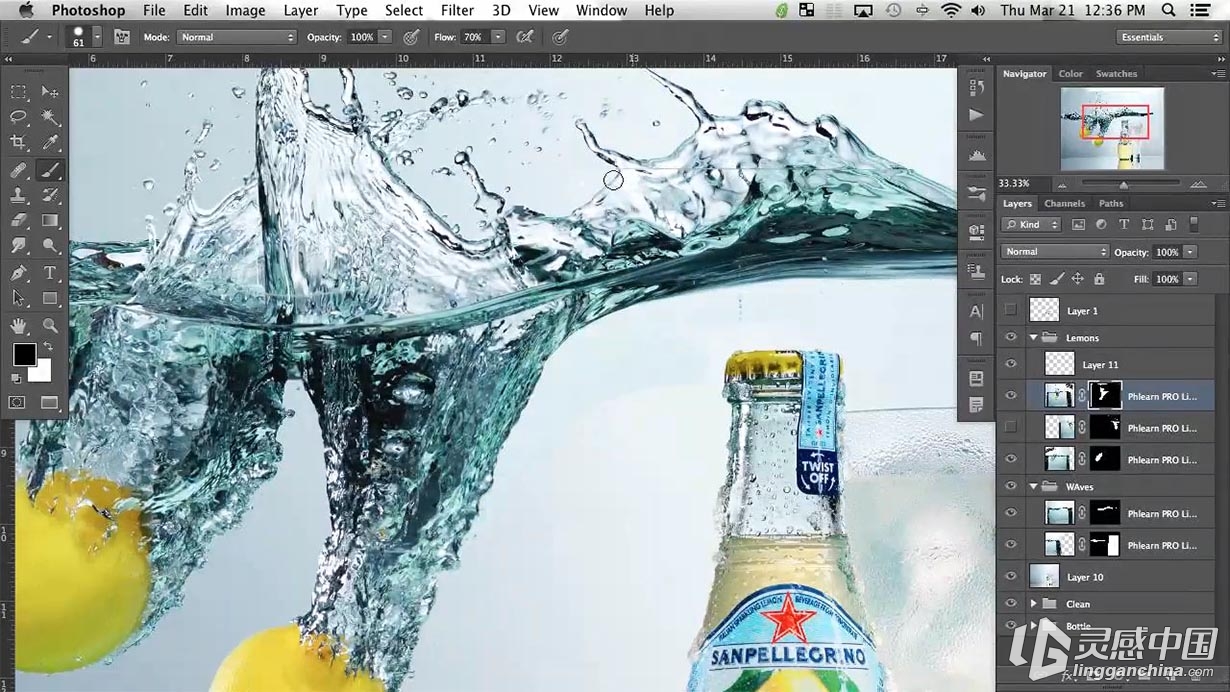Swap foreground and background colors
Image resolution: width=1230 pixels, height=692 pixels.
click(x=47, y=346)
